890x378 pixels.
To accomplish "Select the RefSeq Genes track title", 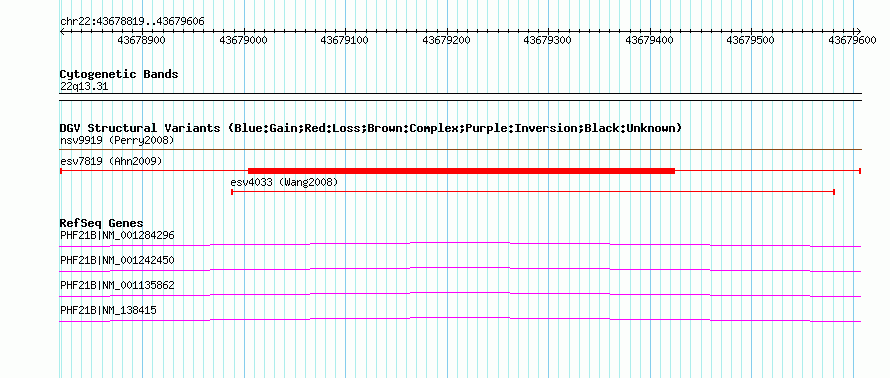I will click(x=102, y=224).
